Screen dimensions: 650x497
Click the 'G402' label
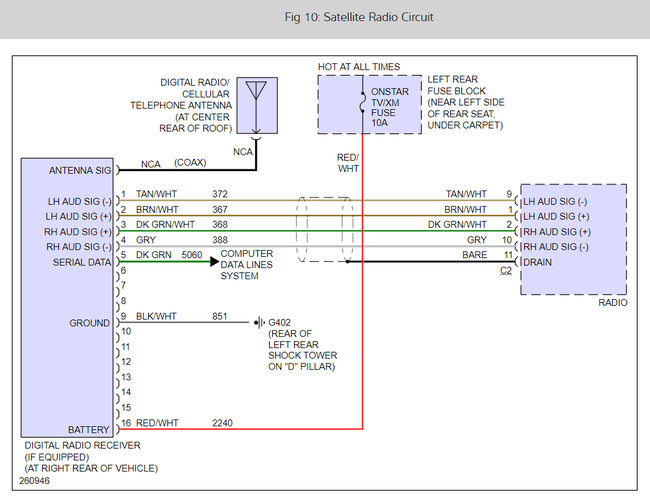(279, 322)
